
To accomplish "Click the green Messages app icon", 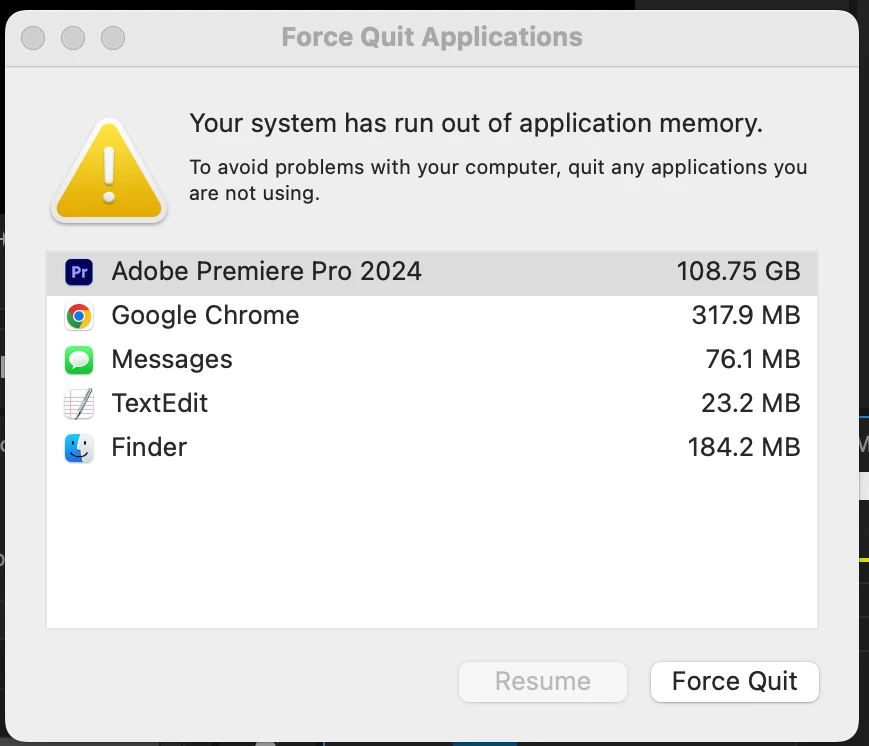I will click(79, 360).
